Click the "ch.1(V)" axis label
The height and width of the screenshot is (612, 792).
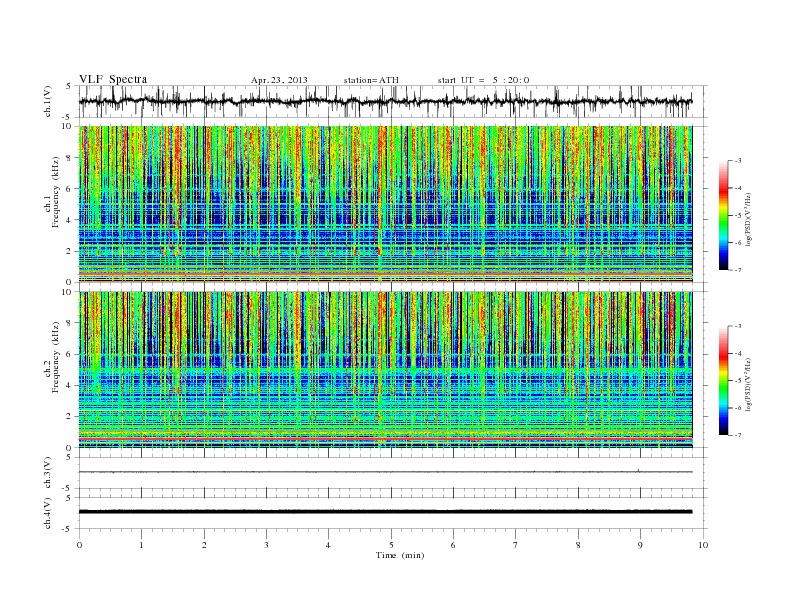48,101
